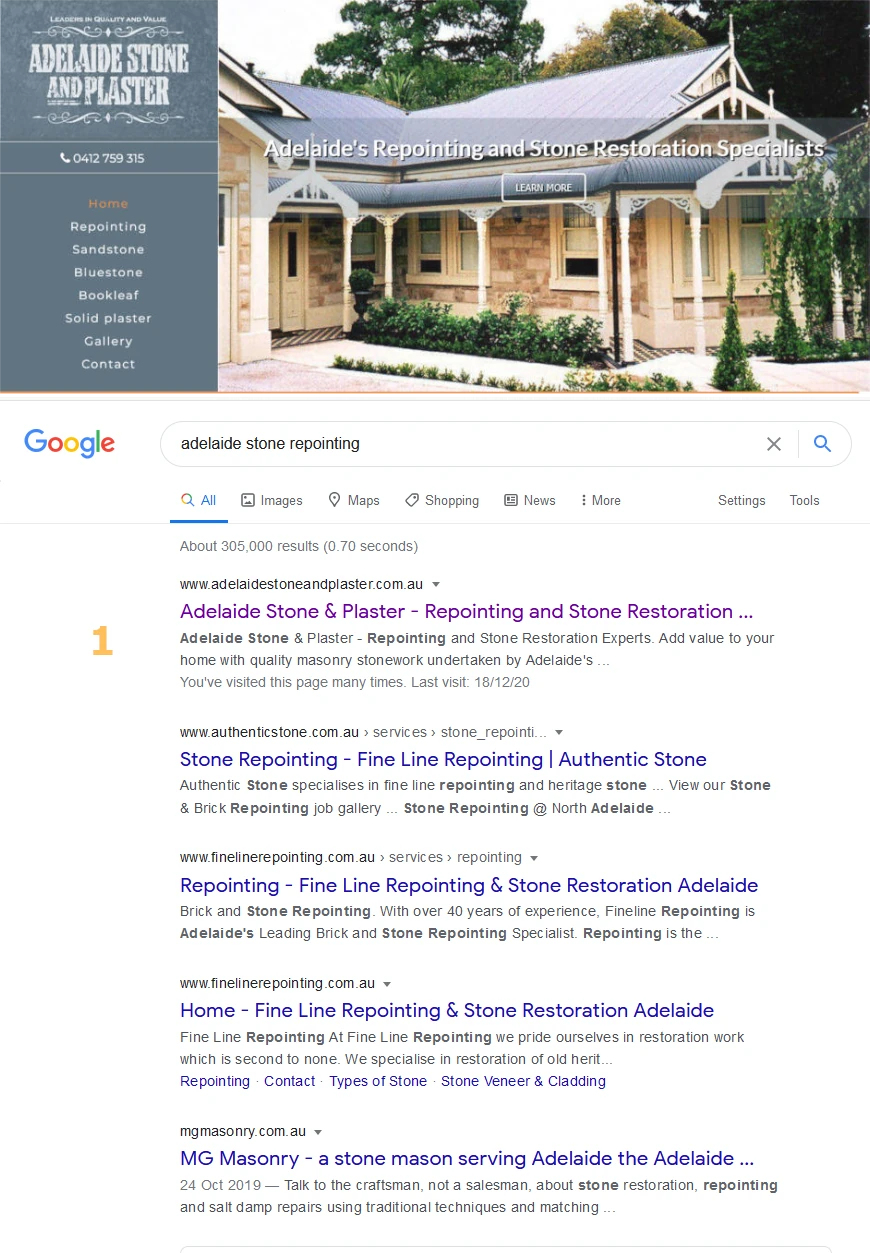Click the hero heading about Repointing Specialists

tap(544, 149)
